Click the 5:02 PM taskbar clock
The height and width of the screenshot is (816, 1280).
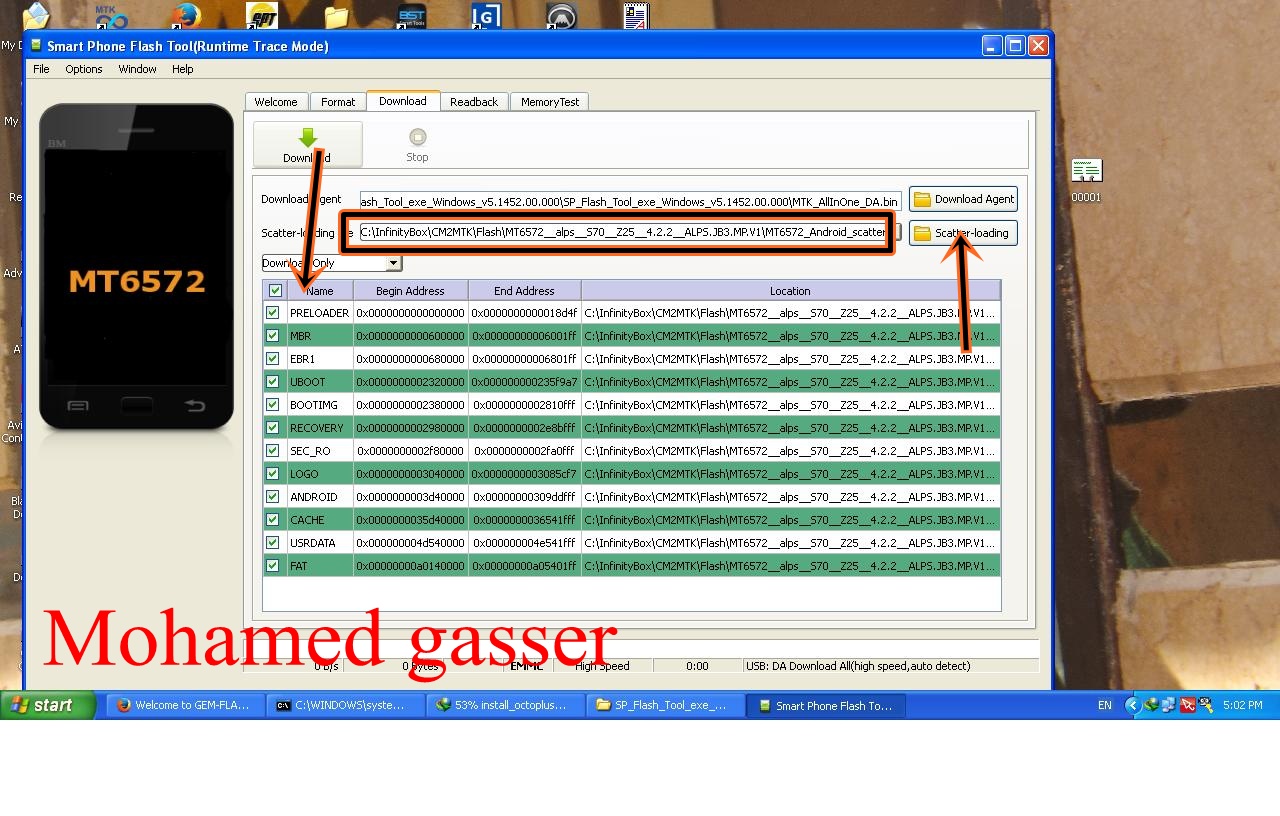[1242, 705]
